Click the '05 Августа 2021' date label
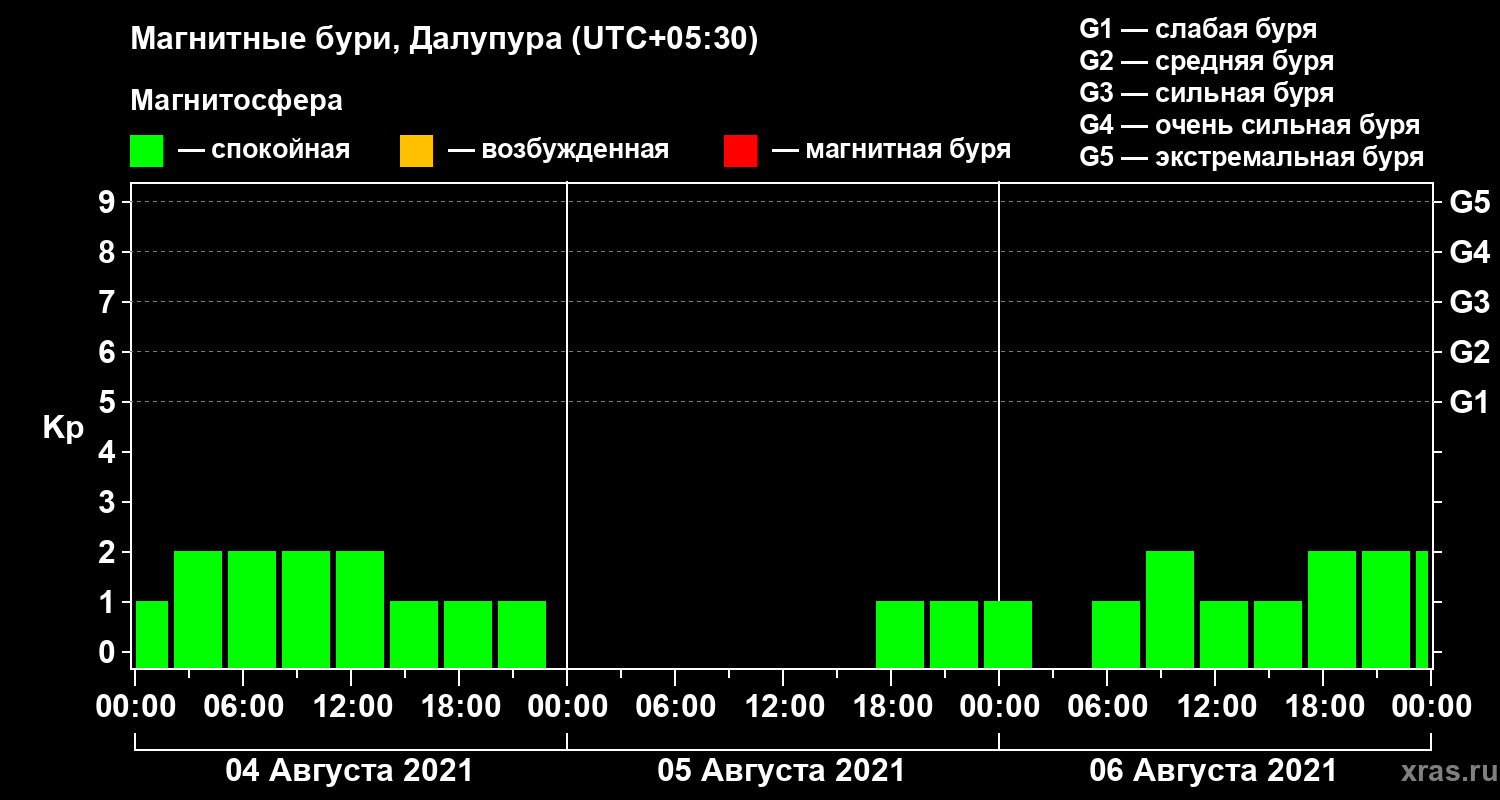Image resolution: width=1500 pixels, height=800 pixels. coord(782,771)
